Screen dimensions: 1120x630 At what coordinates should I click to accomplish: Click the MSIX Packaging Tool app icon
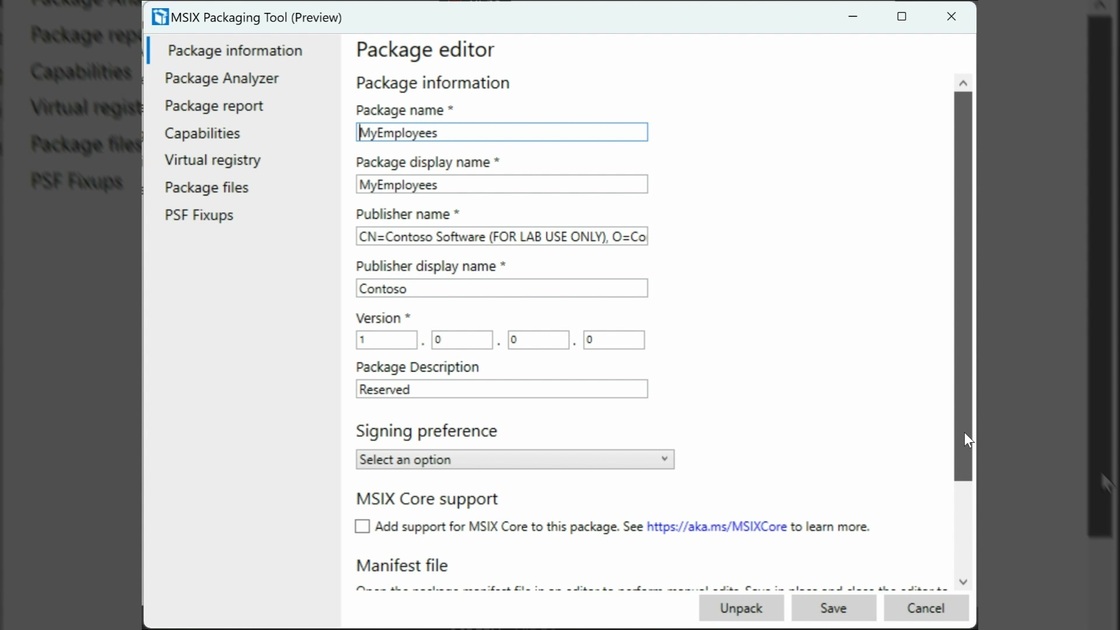coord(160,17)
